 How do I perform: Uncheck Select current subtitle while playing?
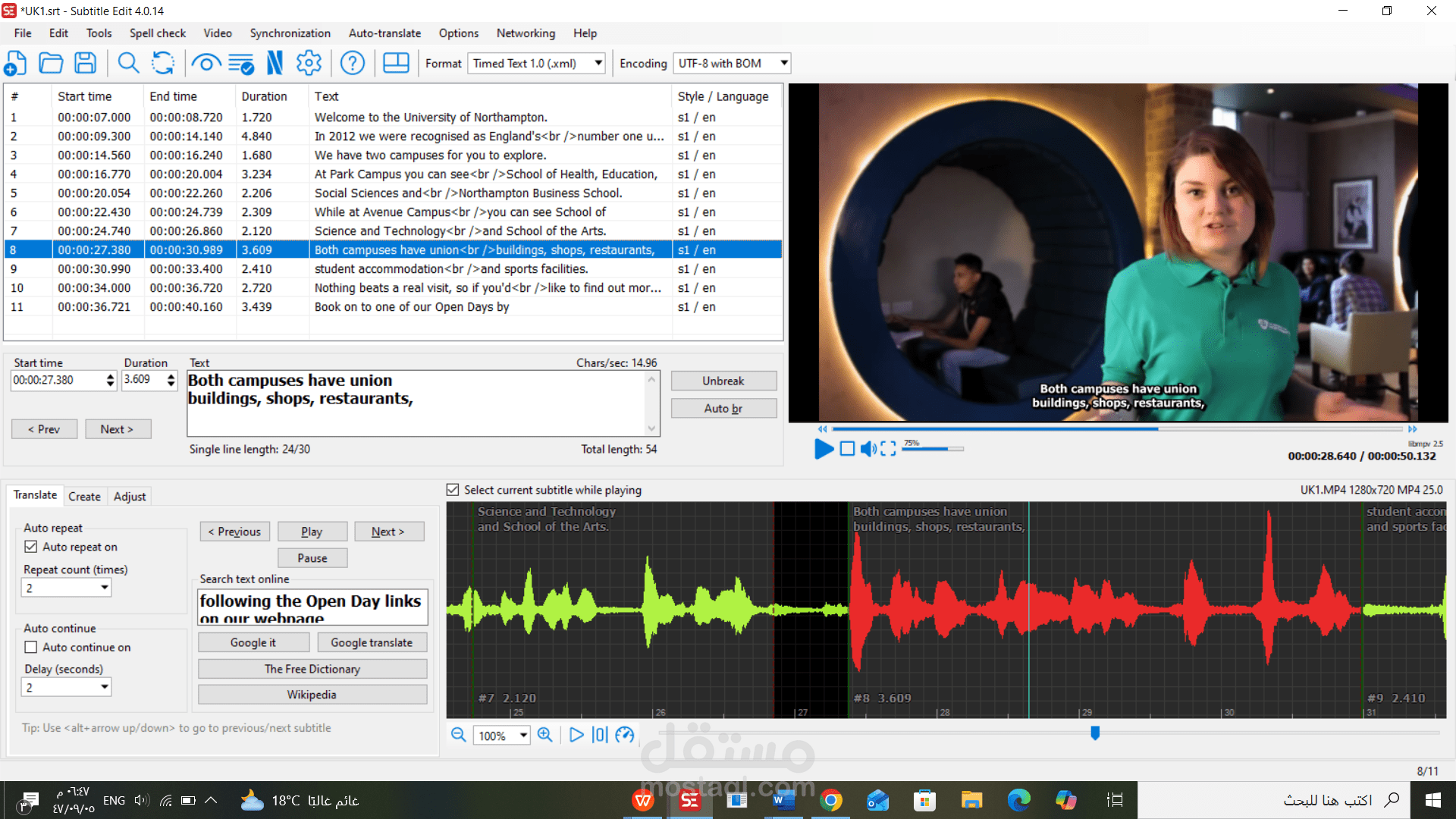coord(453,490)
